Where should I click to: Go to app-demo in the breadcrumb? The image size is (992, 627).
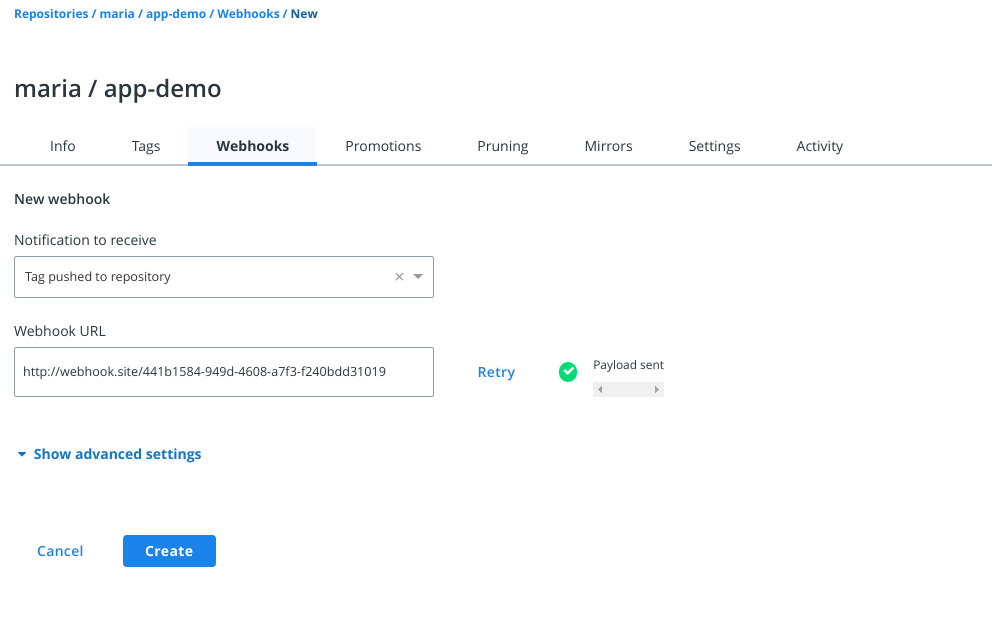[x=177, y=14]
